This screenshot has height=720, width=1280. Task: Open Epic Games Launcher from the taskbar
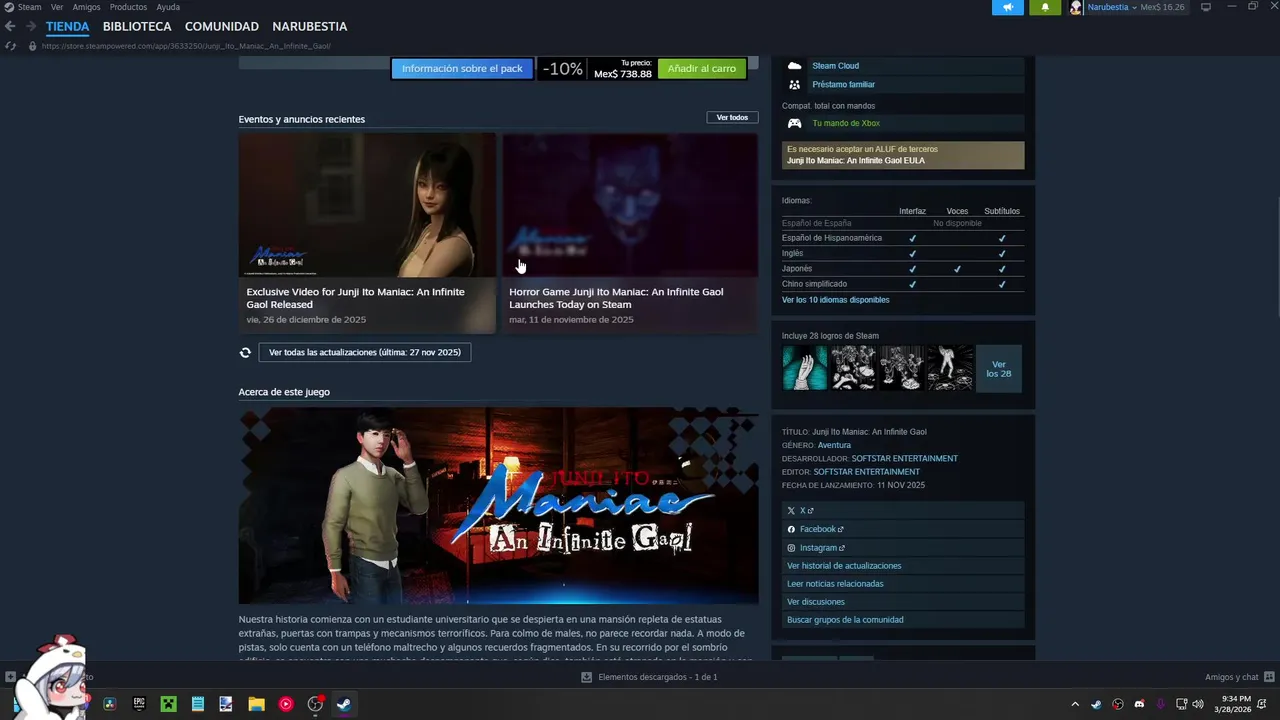point(139,704)
